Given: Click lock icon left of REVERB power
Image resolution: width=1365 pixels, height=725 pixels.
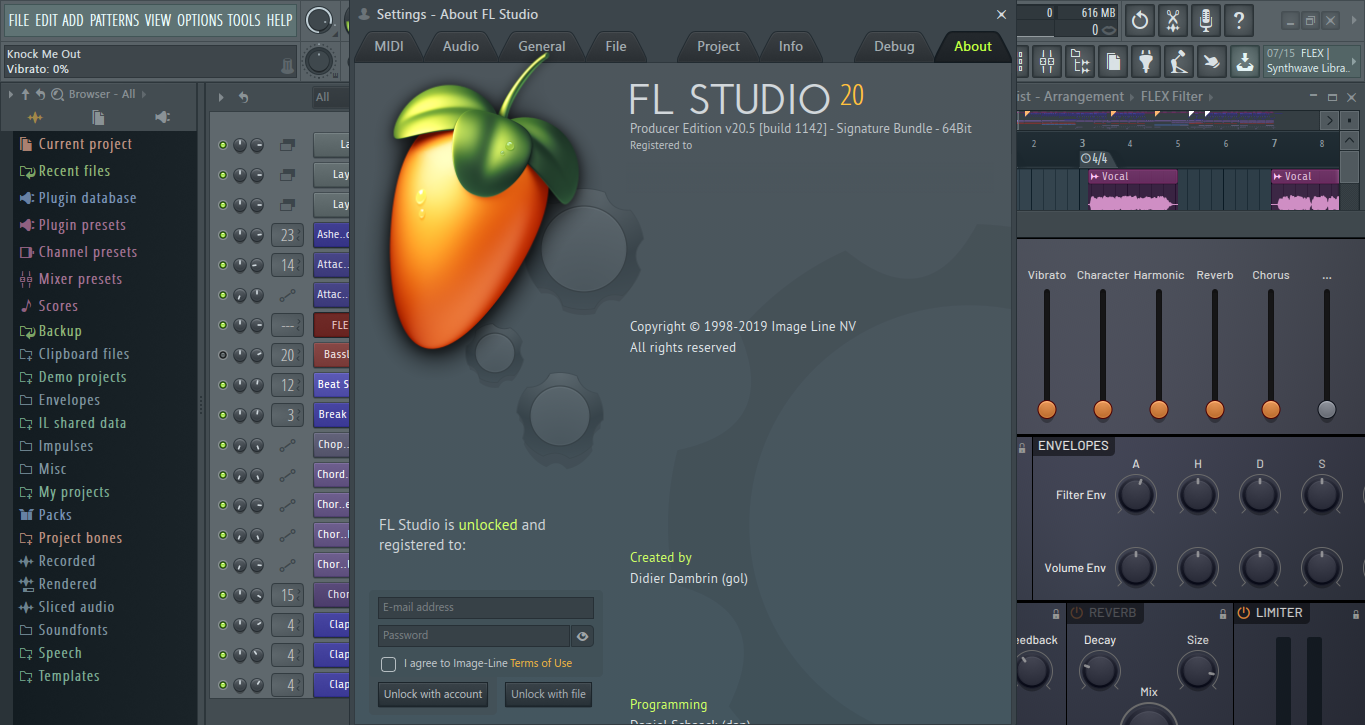Looking at the screenshot, I should point(1056,613).
